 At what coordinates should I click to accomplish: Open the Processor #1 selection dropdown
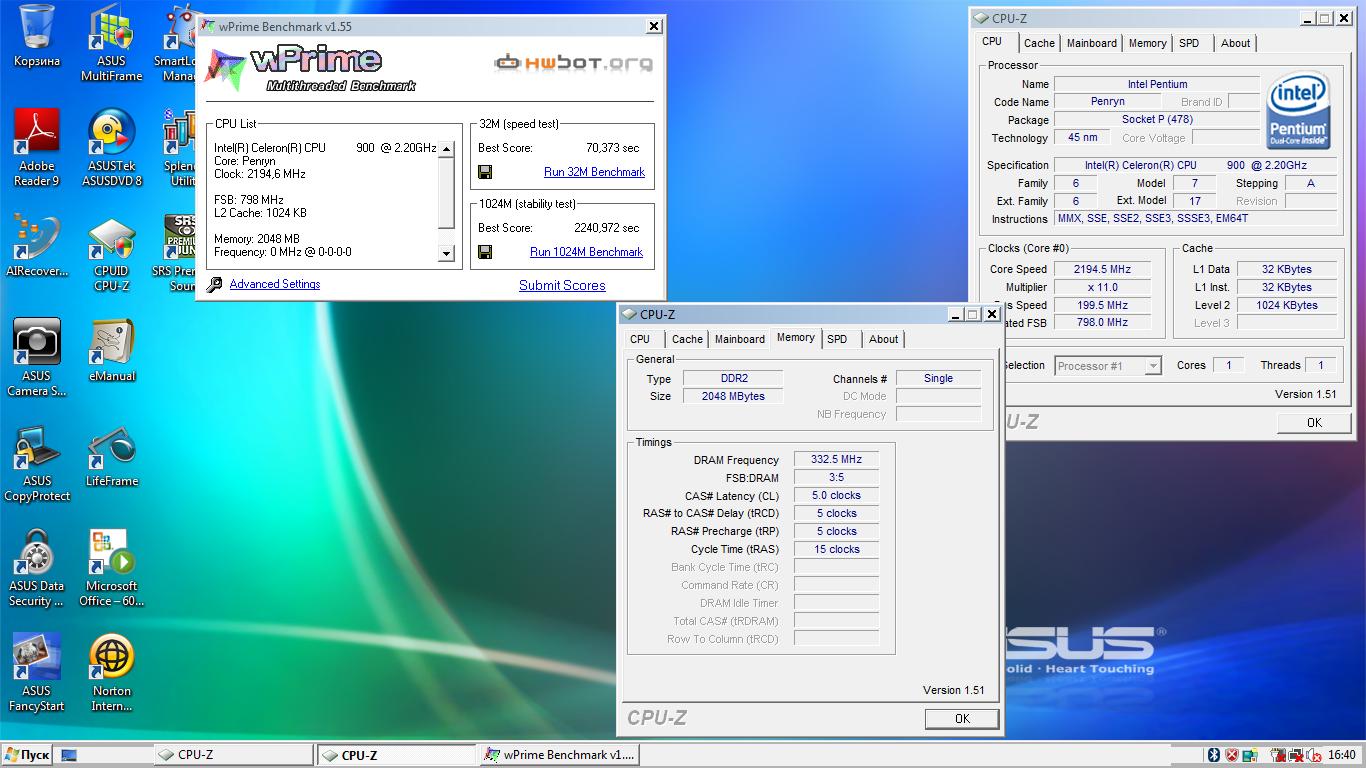1108,366
